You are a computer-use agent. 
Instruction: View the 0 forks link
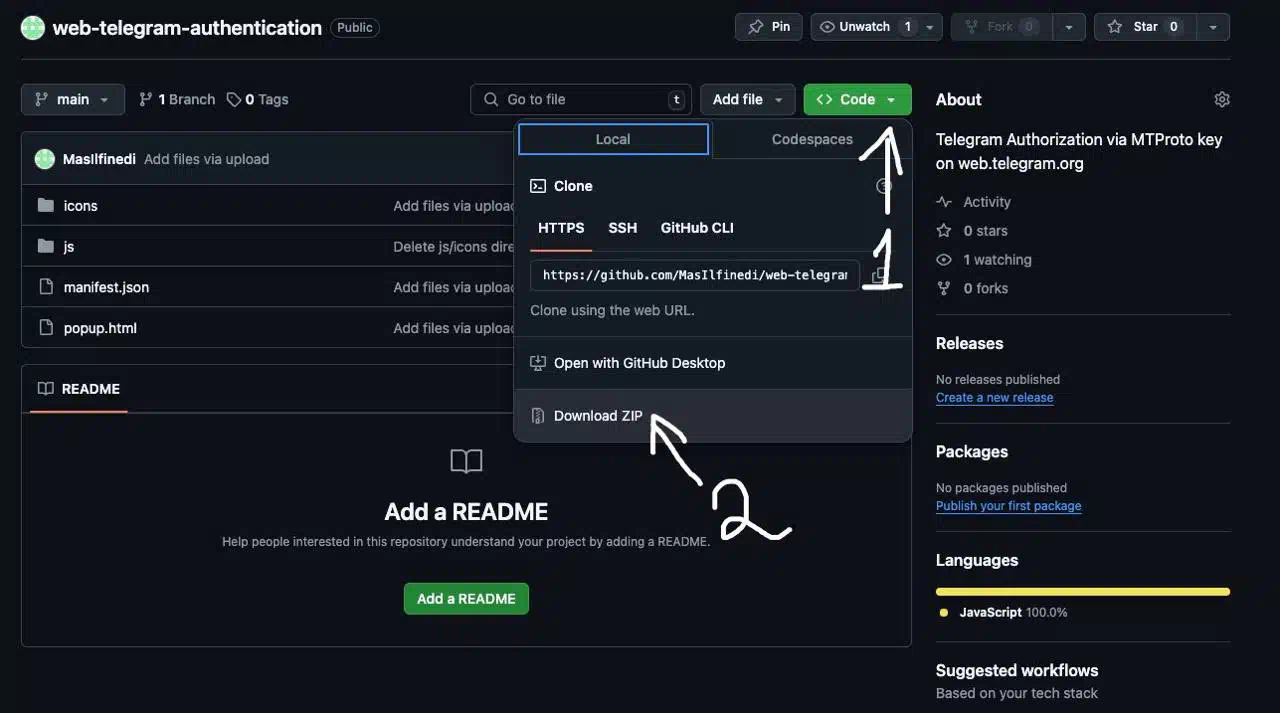pos(972,288)
